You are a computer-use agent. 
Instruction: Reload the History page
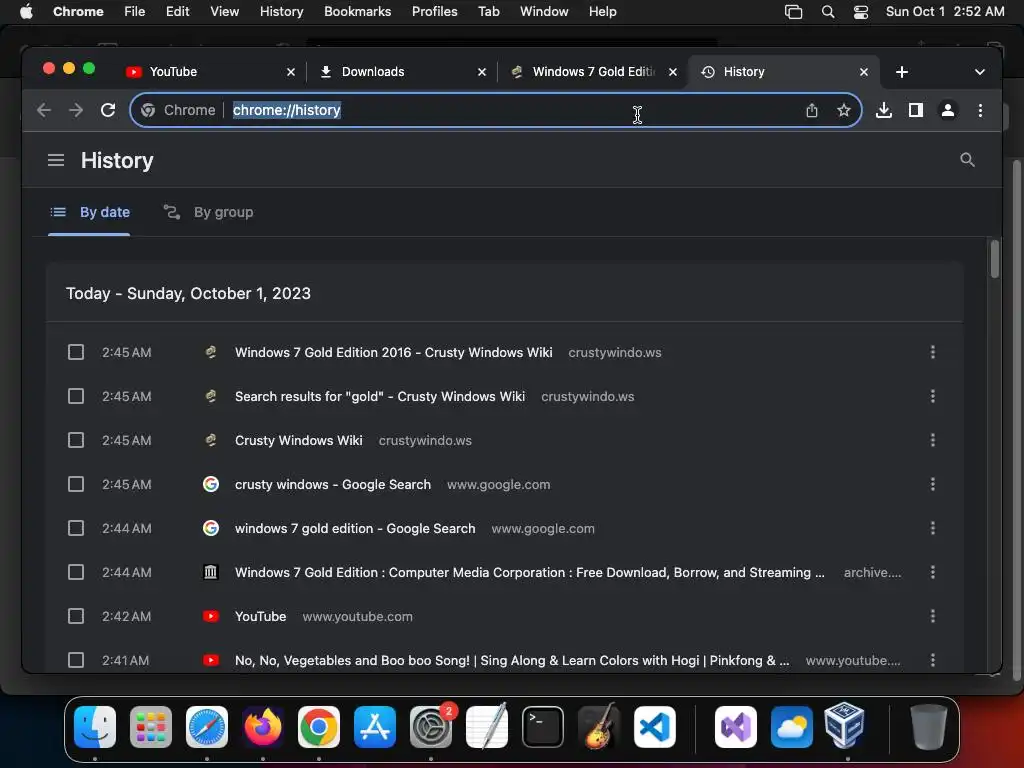point(108,110)
